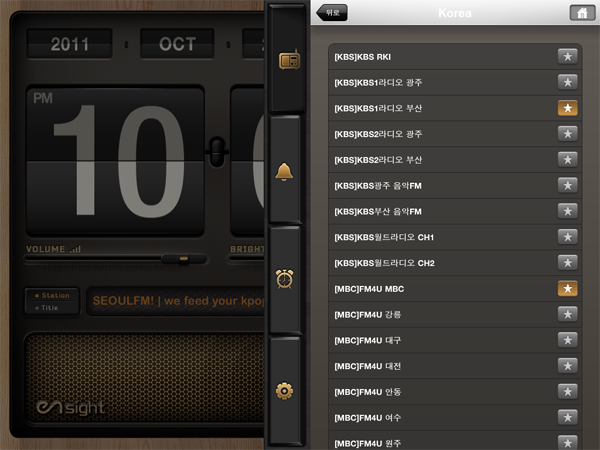Select station [KBS]KBS광주 음악FM

pyautogui.click(x=455, y=186)
